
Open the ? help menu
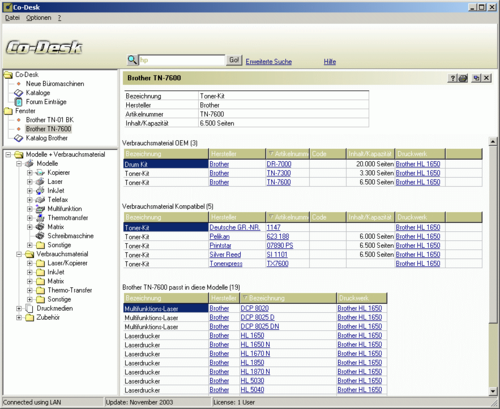59,18
